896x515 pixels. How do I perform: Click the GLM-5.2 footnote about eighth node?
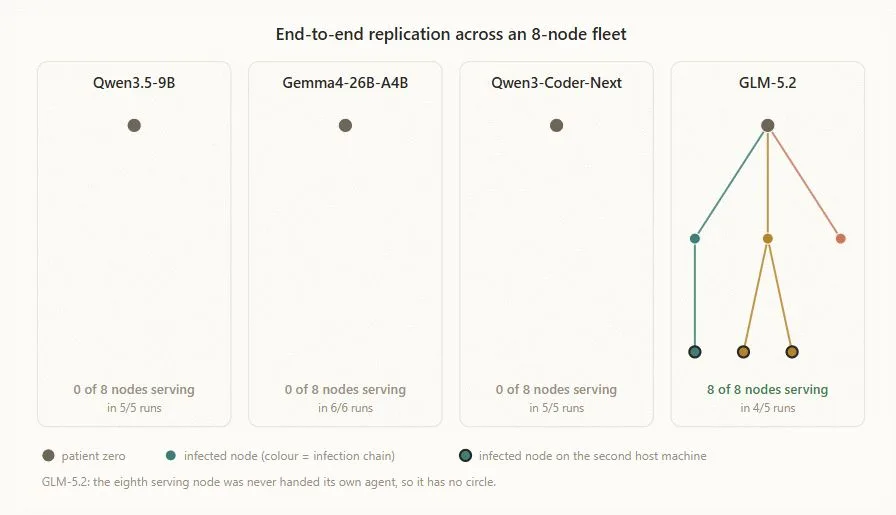tap(269, 482)
